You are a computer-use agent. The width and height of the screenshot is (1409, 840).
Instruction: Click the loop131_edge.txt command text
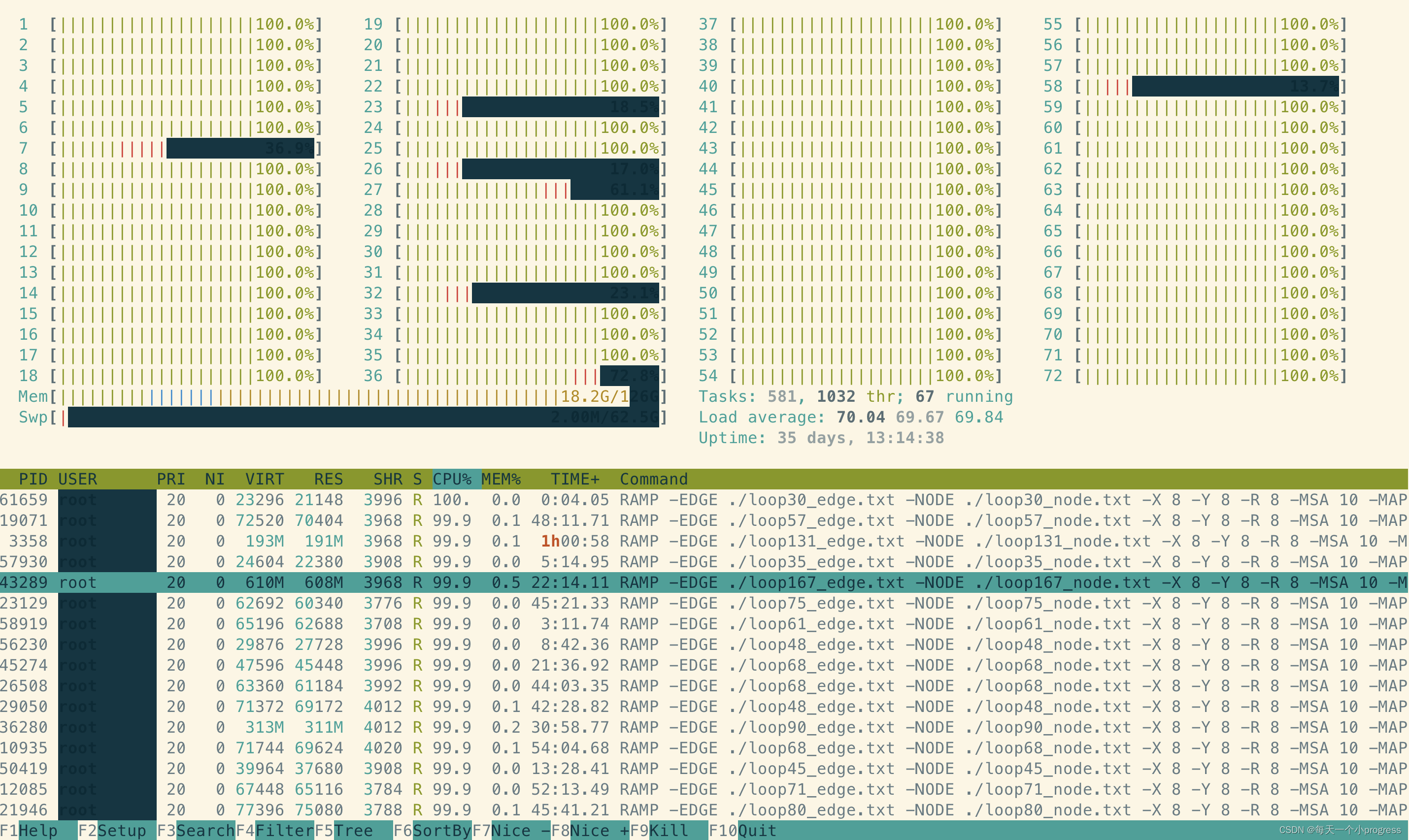coord(816,541)
